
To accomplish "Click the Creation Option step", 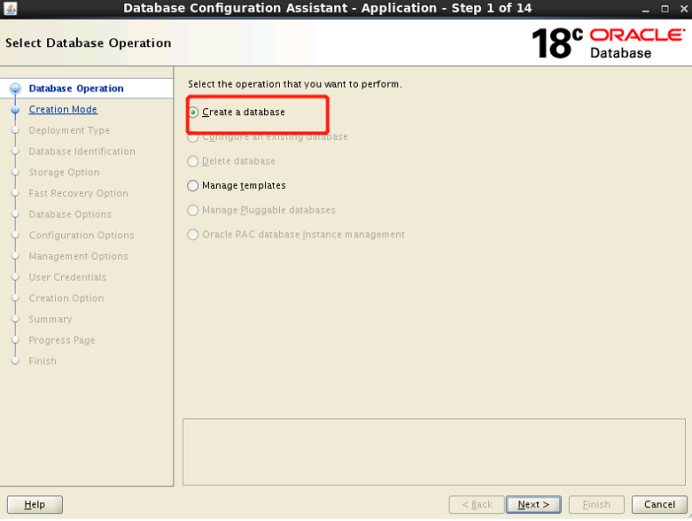I will pos(66,298).
